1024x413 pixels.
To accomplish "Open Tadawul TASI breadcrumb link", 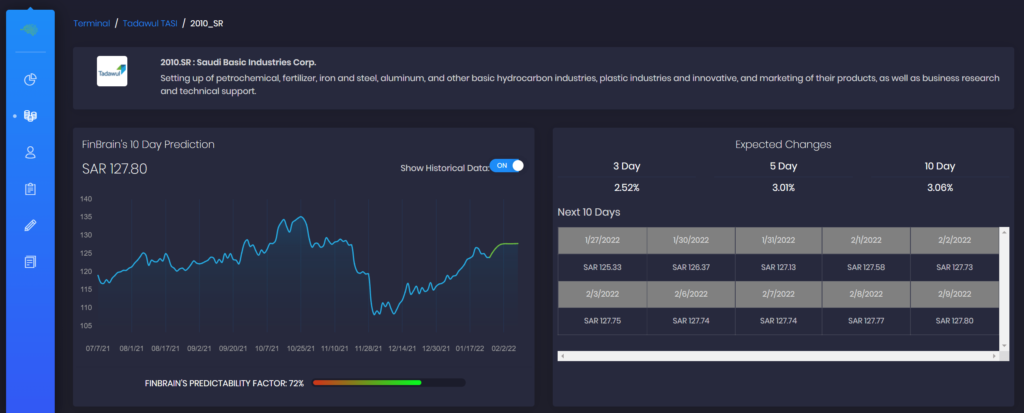I will point(150,24).
